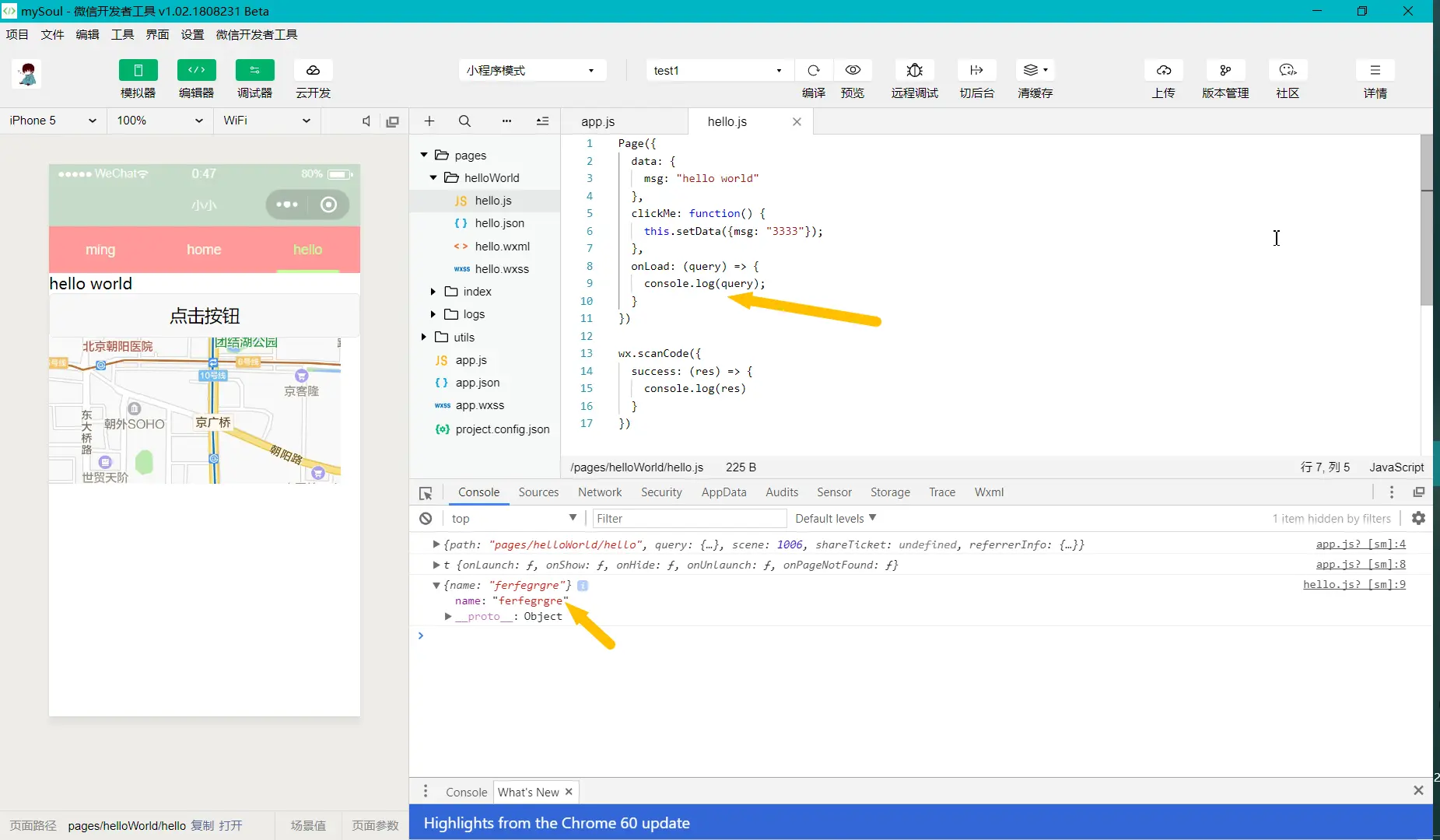Toggle the editor (编辑器) panel button
Viewport: 1440px width, 840px height.
coord(196,70)
